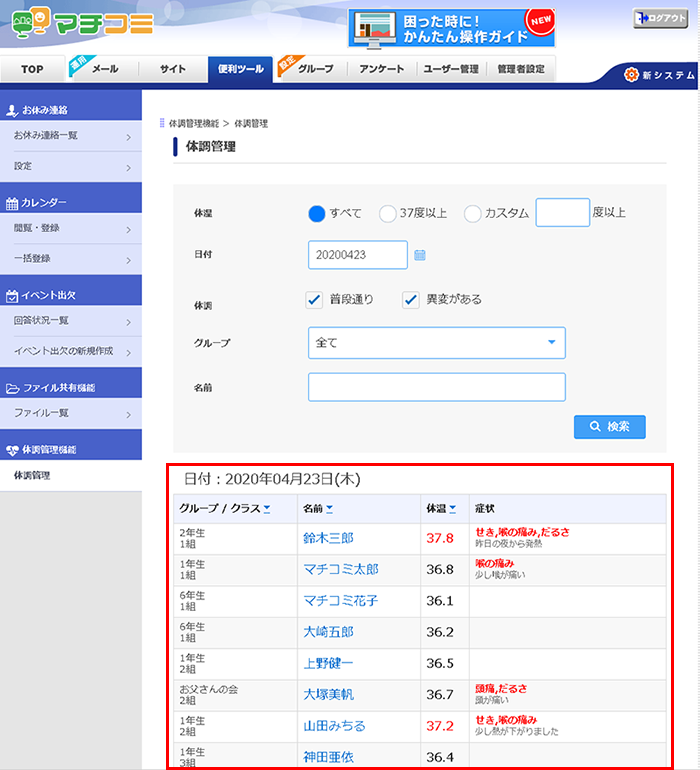
Task: Sort by Name column arrow icon
Action: (x=330, y=509)
